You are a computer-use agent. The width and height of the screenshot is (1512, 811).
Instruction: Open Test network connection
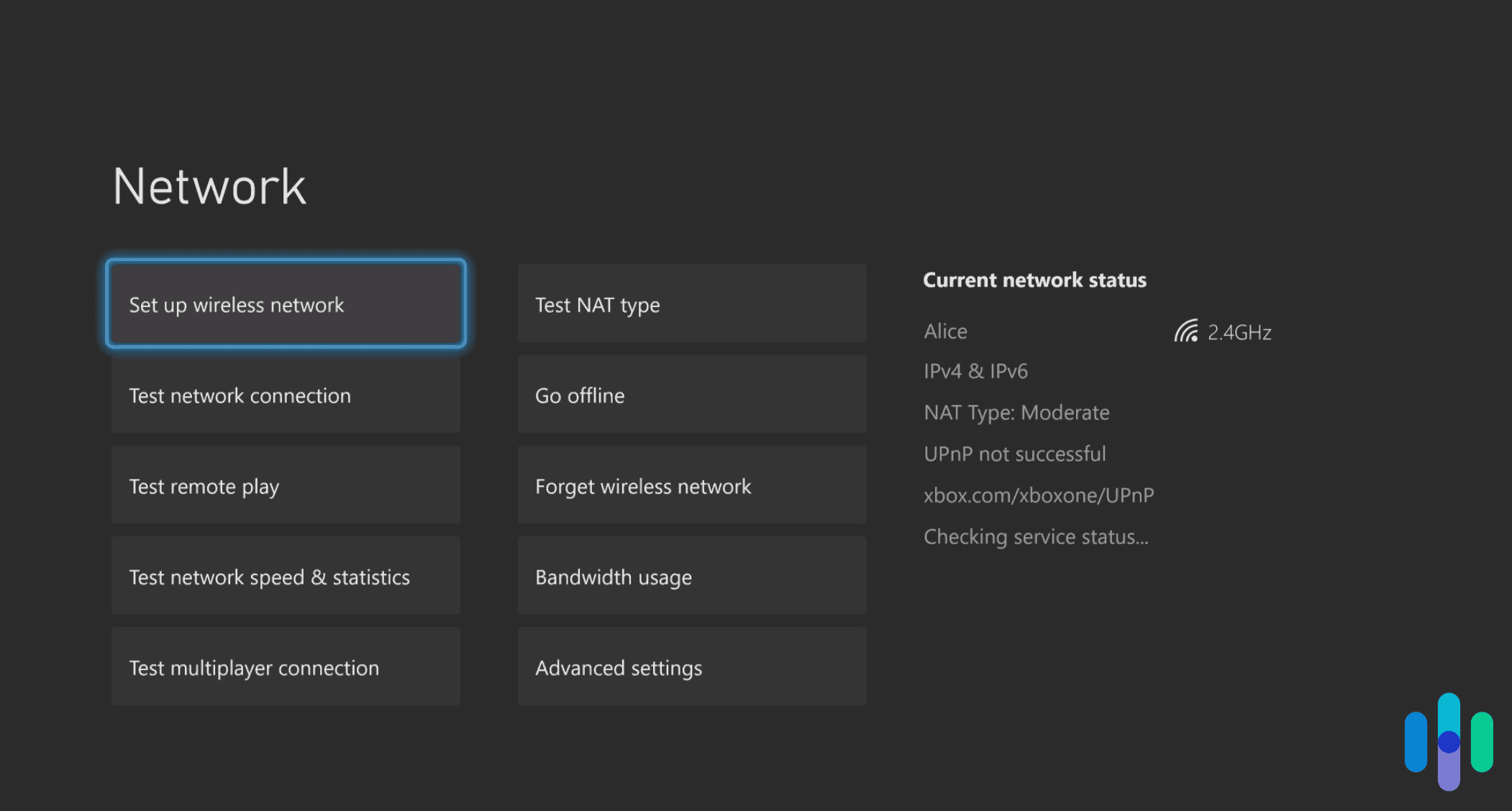pos(286,395)
